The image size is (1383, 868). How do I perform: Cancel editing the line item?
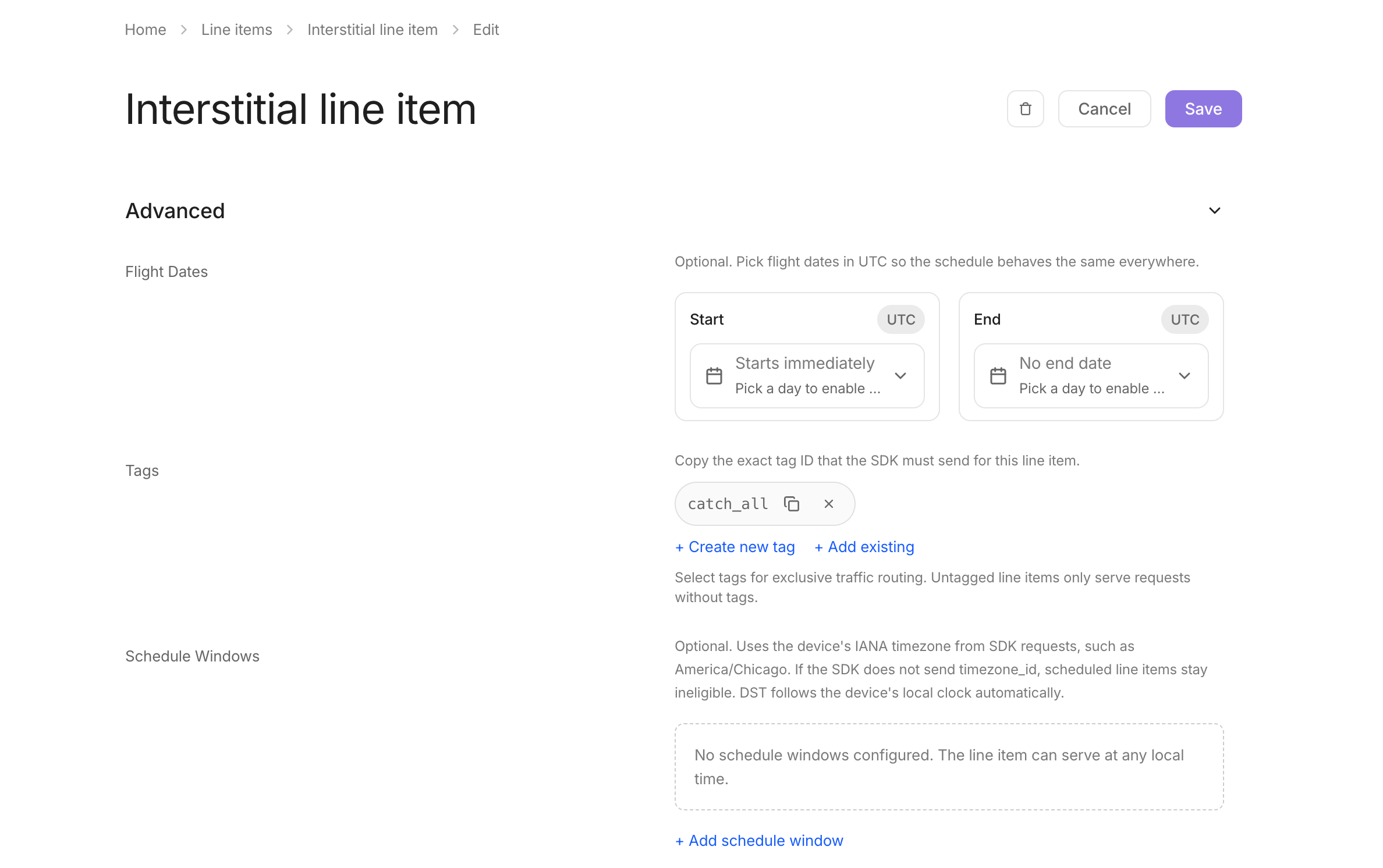pyautogui.click(x=1104, y=109)
